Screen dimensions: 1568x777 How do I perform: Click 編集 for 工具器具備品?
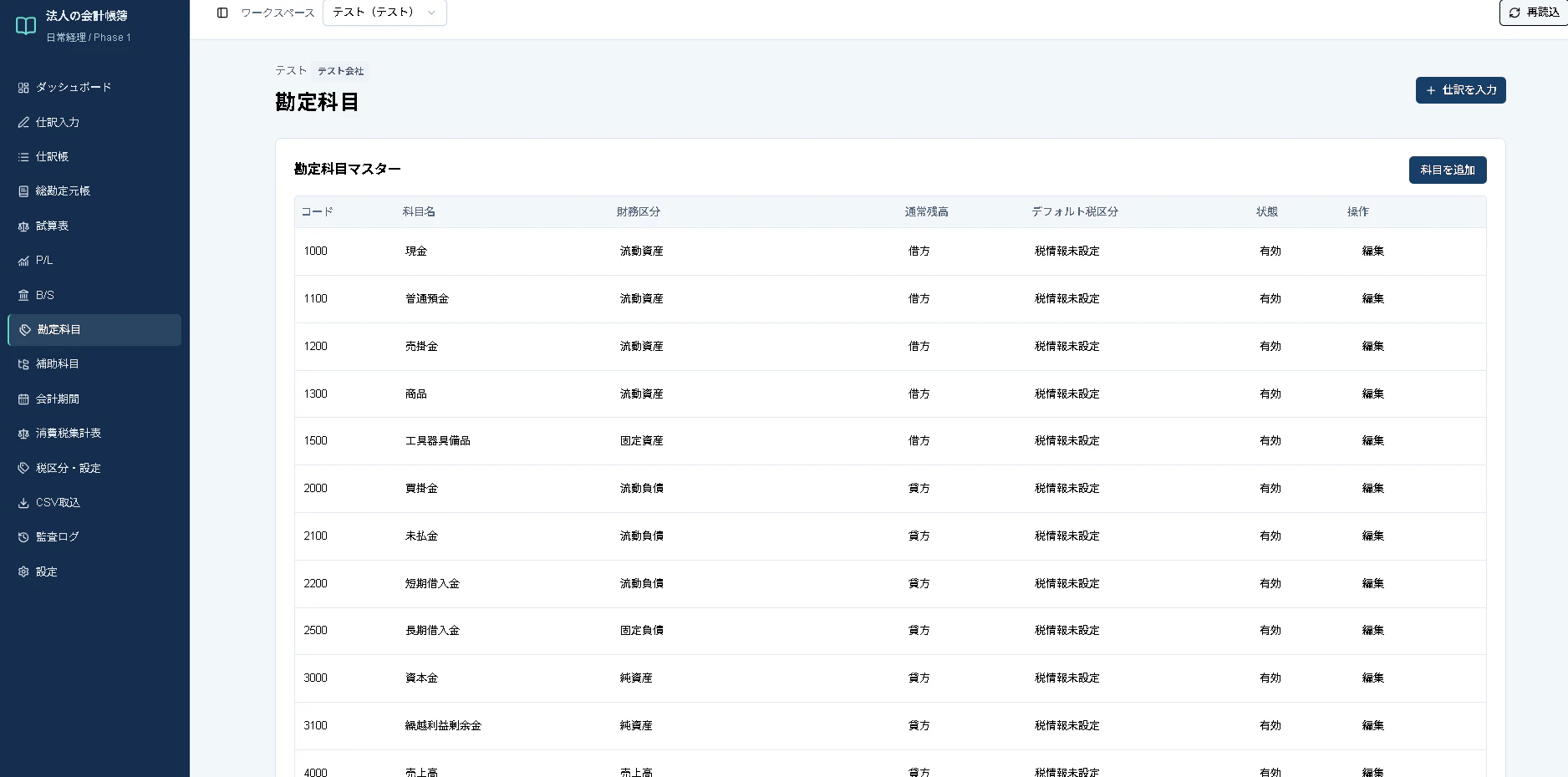(1372, 441)
